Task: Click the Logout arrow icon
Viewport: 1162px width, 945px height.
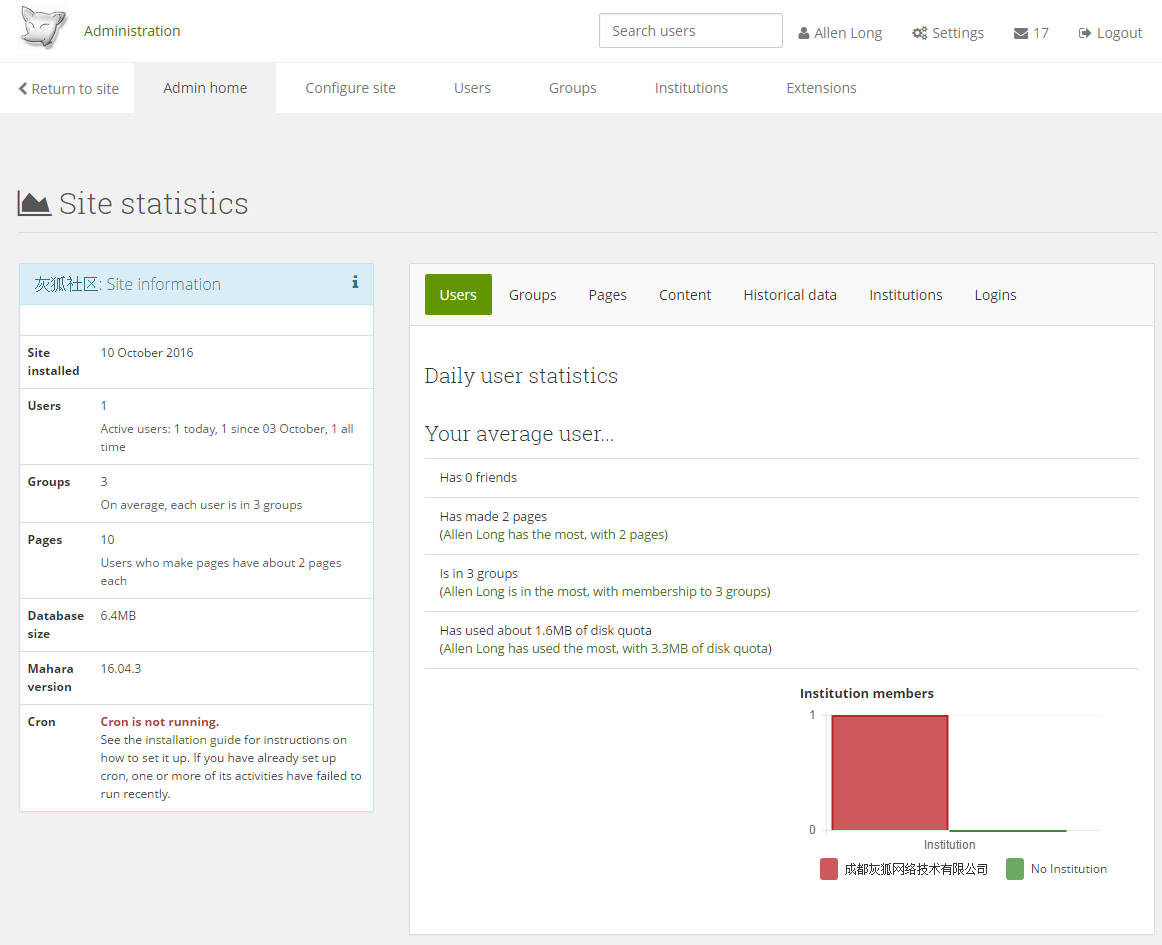Action: 1084,33
